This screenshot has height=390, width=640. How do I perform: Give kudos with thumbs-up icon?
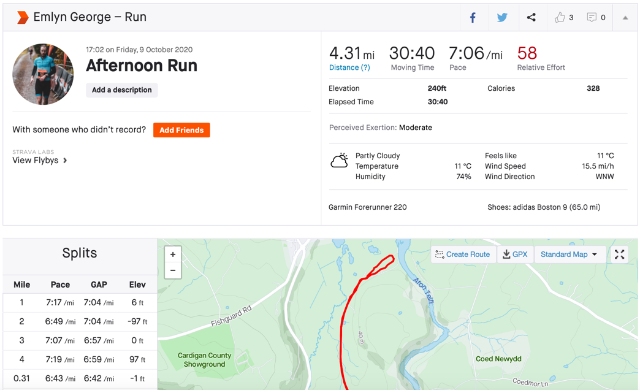click(x=560, y=18)
